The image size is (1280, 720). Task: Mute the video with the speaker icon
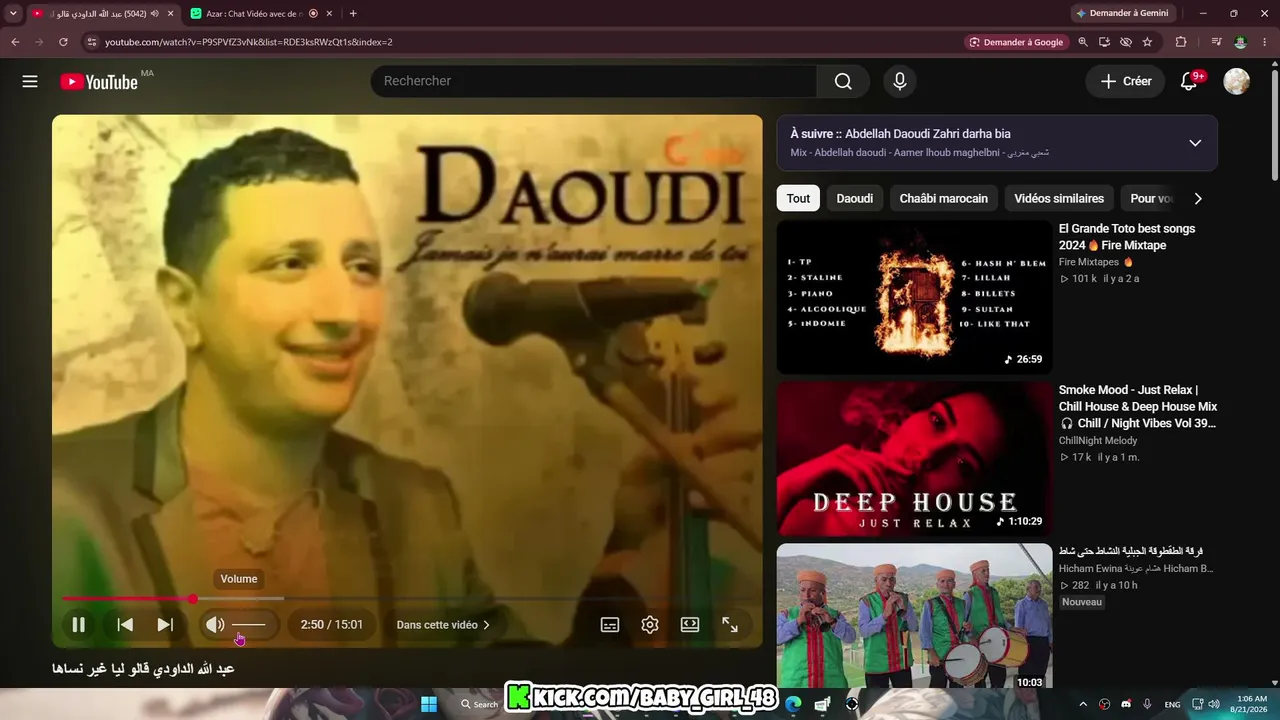215,625
